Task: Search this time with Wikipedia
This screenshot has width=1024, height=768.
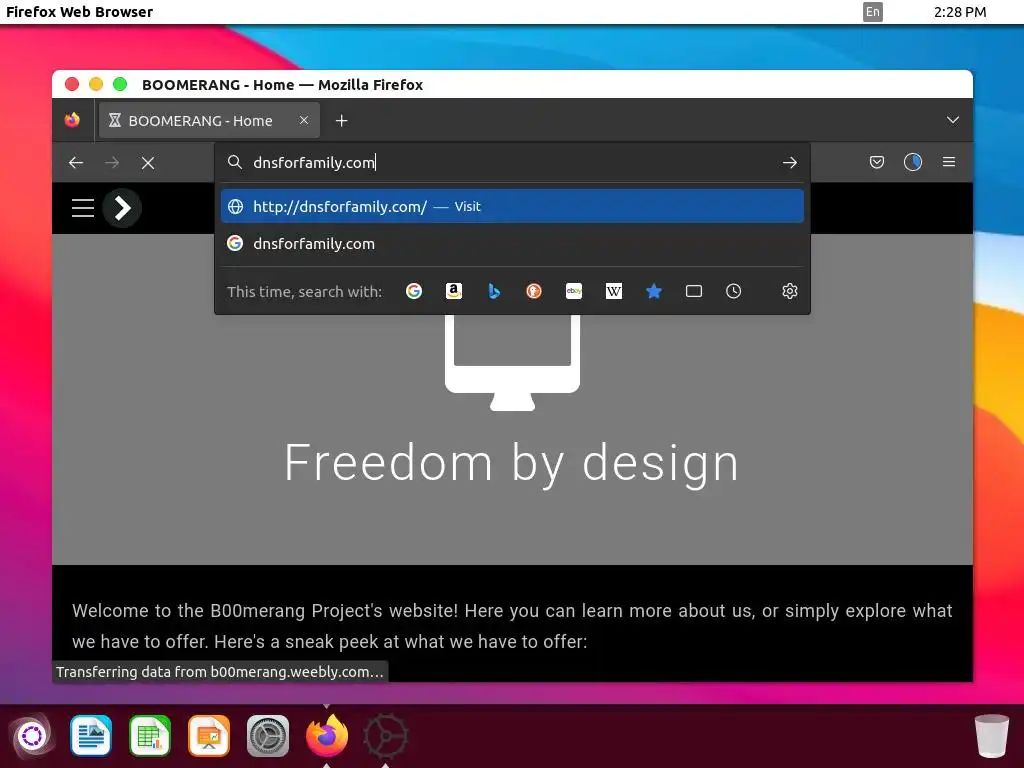Action: pyautogui.click(x=614, y=291)
